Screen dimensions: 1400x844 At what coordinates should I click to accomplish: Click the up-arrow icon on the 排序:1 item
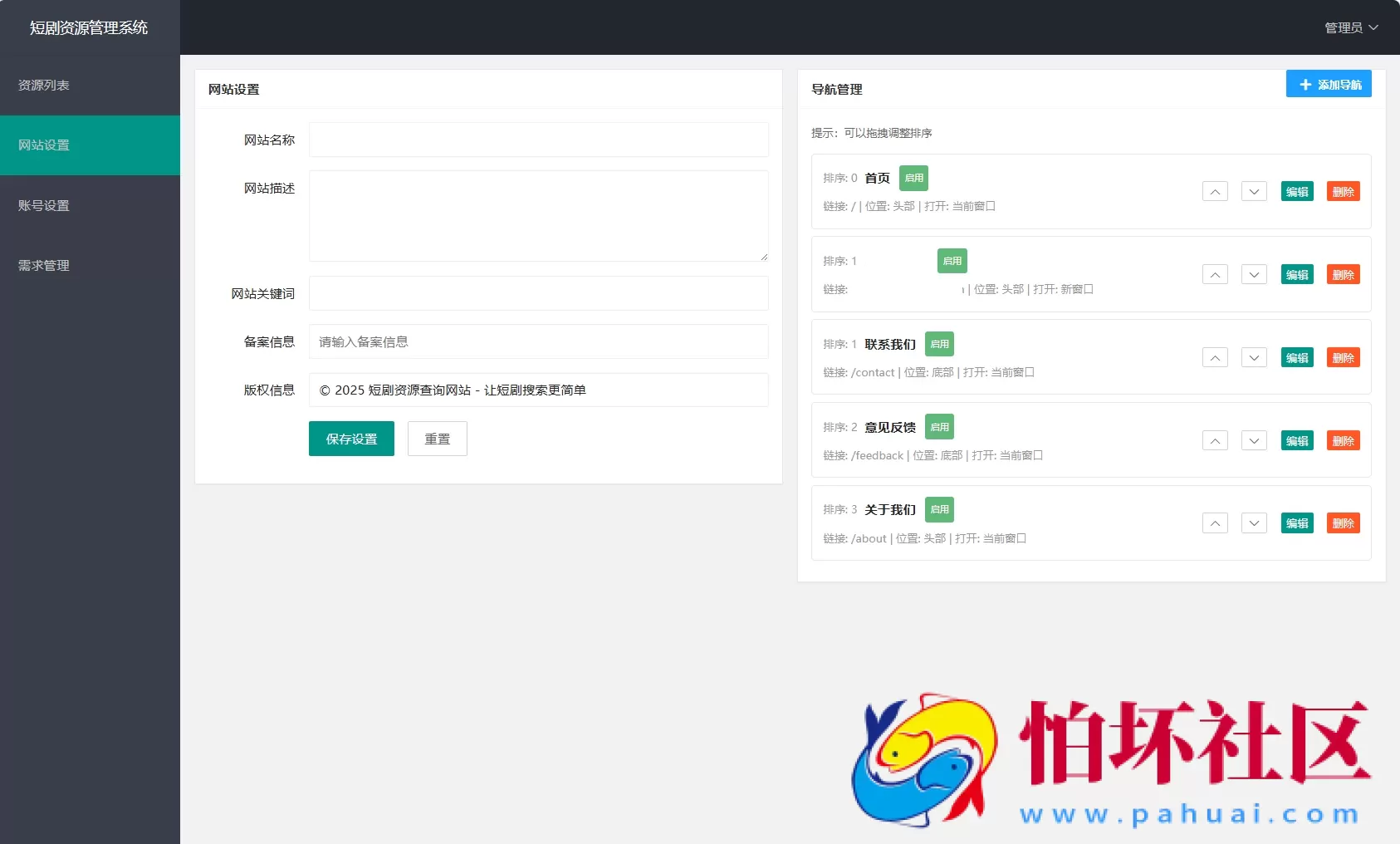click(x=1215, y=274)
